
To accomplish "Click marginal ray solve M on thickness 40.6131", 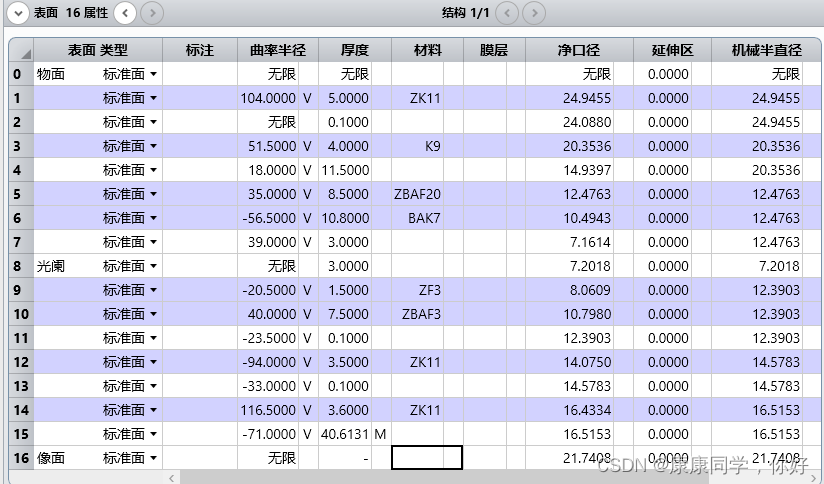I will click(x=380, y=434).
